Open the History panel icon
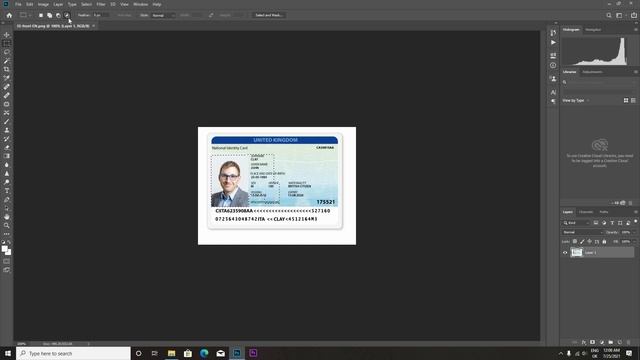The image size is (640, 360). click(x=553, y=32)
